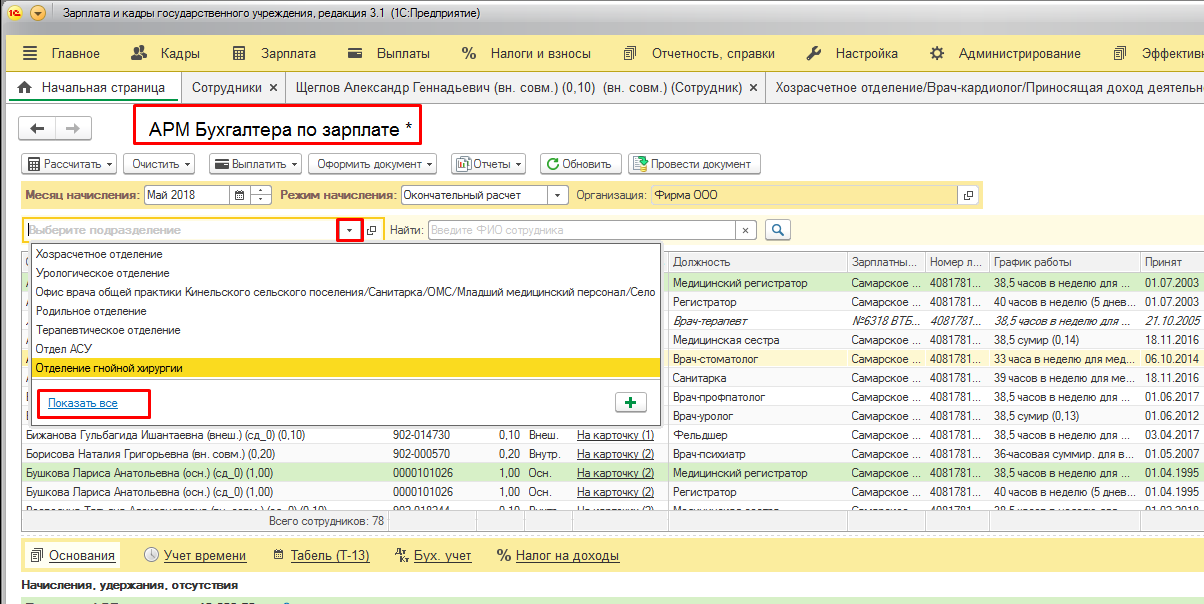Open the Режим начисления dropdown arrow

coord(558,196)
